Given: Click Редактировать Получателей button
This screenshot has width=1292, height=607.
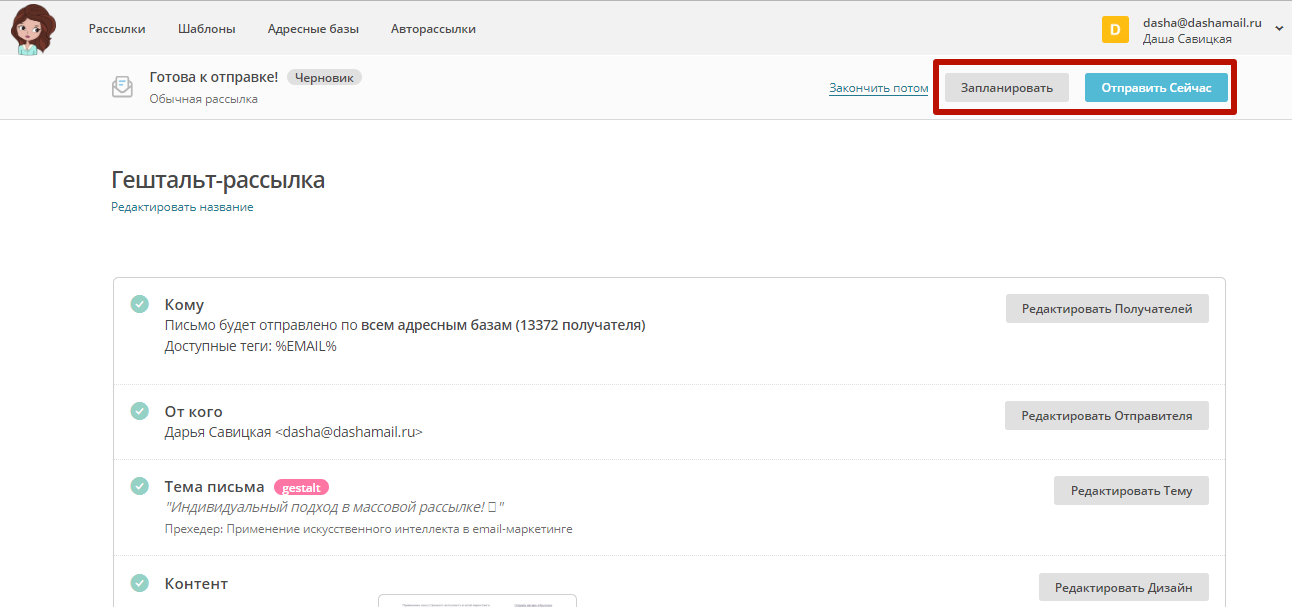Looking at the screenshot, I should pos(1106,309).
